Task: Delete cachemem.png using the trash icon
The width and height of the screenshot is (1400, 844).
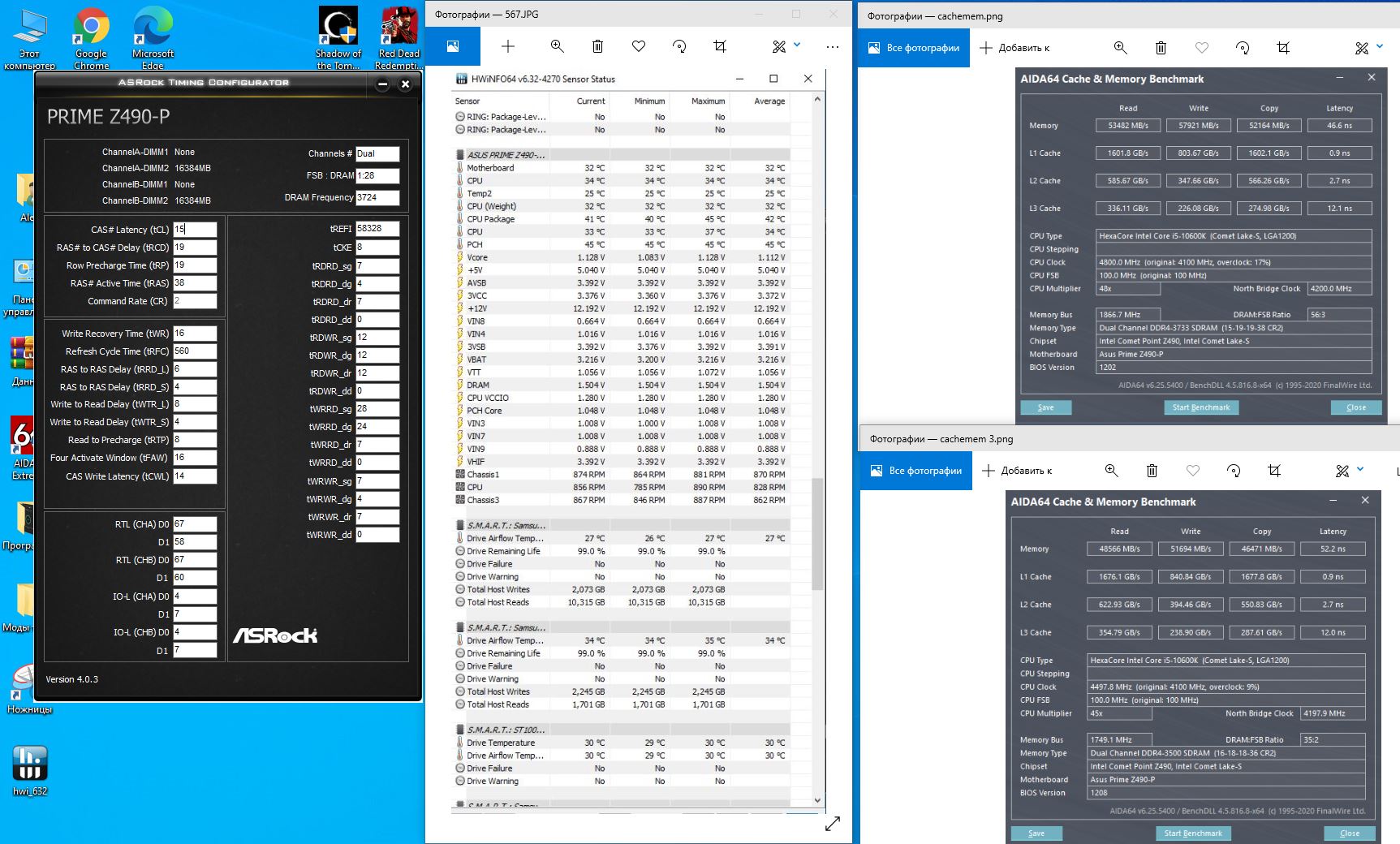Action: [x=1161, y=48]
